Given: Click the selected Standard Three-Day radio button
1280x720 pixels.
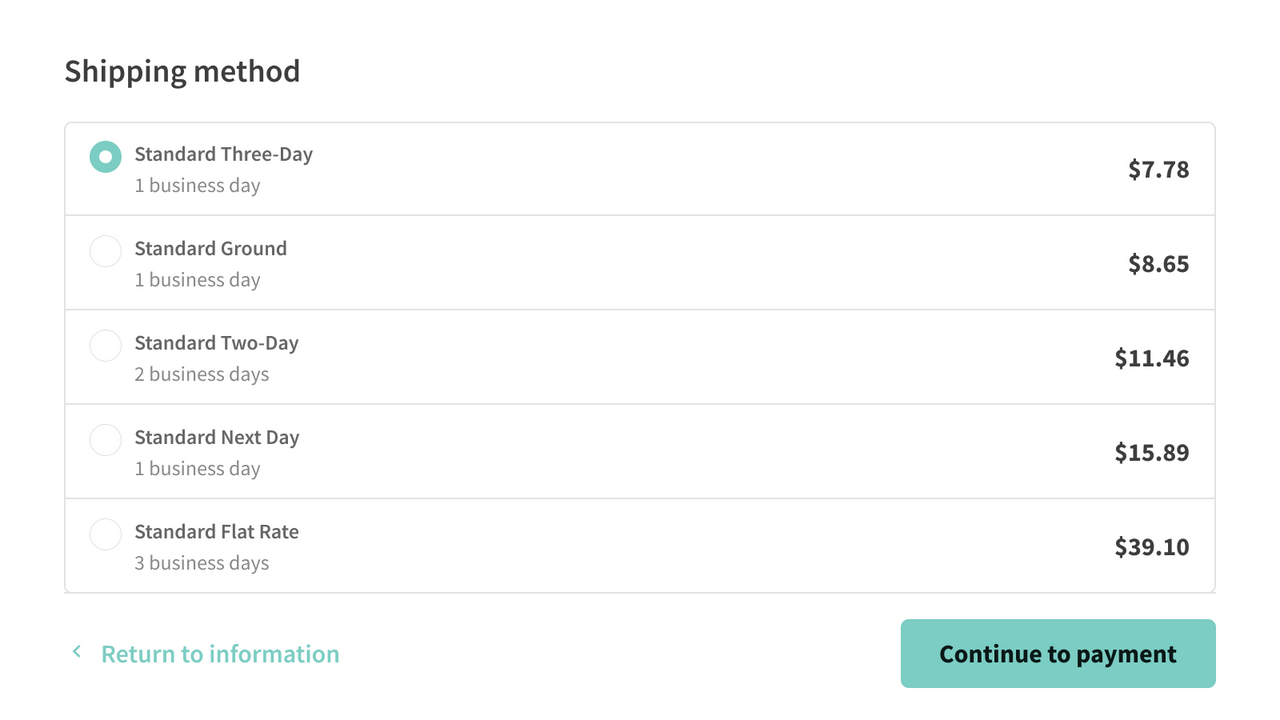Looking at the screenshot, I should [x=105, y=157].
